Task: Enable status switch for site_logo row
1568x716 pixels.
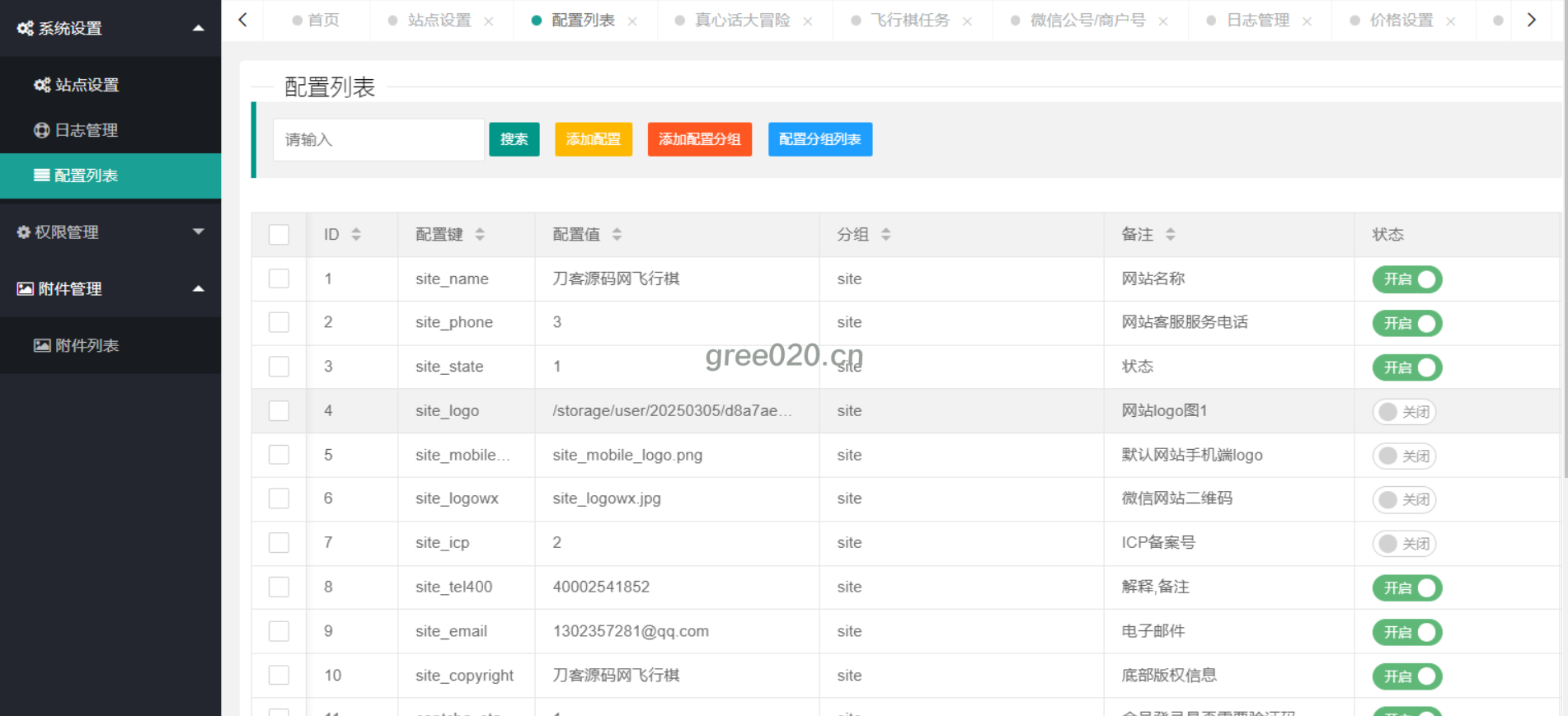Action: tap(1404, 411)
